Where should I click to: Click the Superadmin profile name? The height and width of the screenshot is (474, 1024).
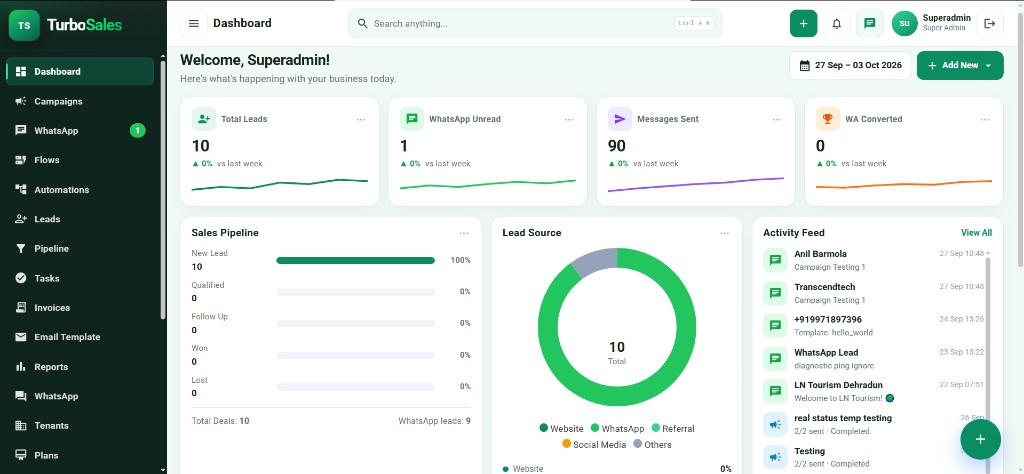[x=946, y=18]
